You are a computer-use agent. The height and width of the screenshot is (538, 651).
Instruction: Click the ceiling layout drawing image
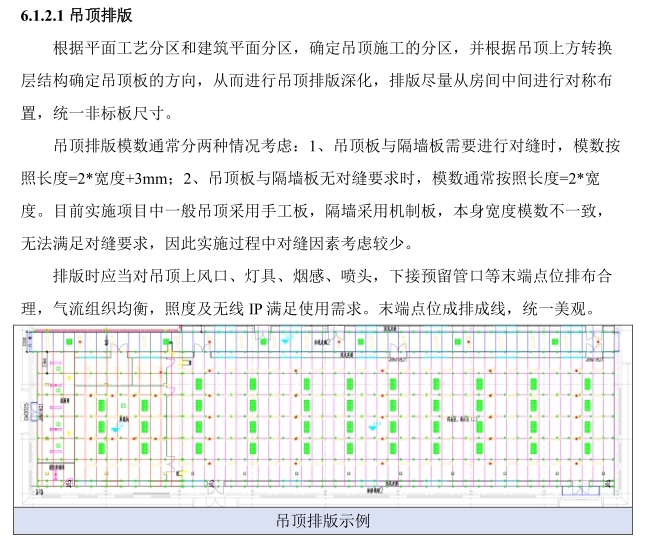[325, 412]
